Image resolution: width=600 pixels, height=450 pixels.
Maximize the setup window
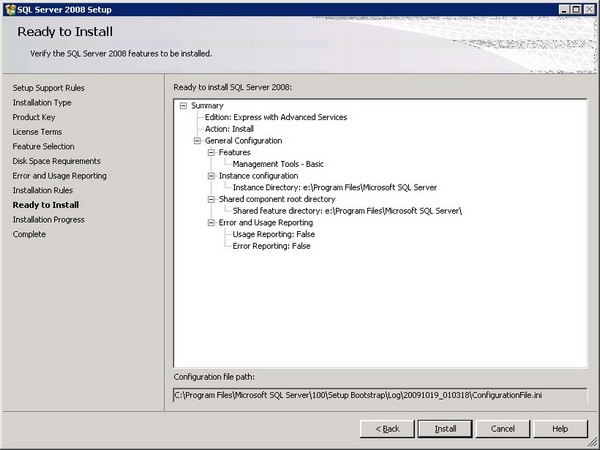pyautogui.click(x=576, y=10)
